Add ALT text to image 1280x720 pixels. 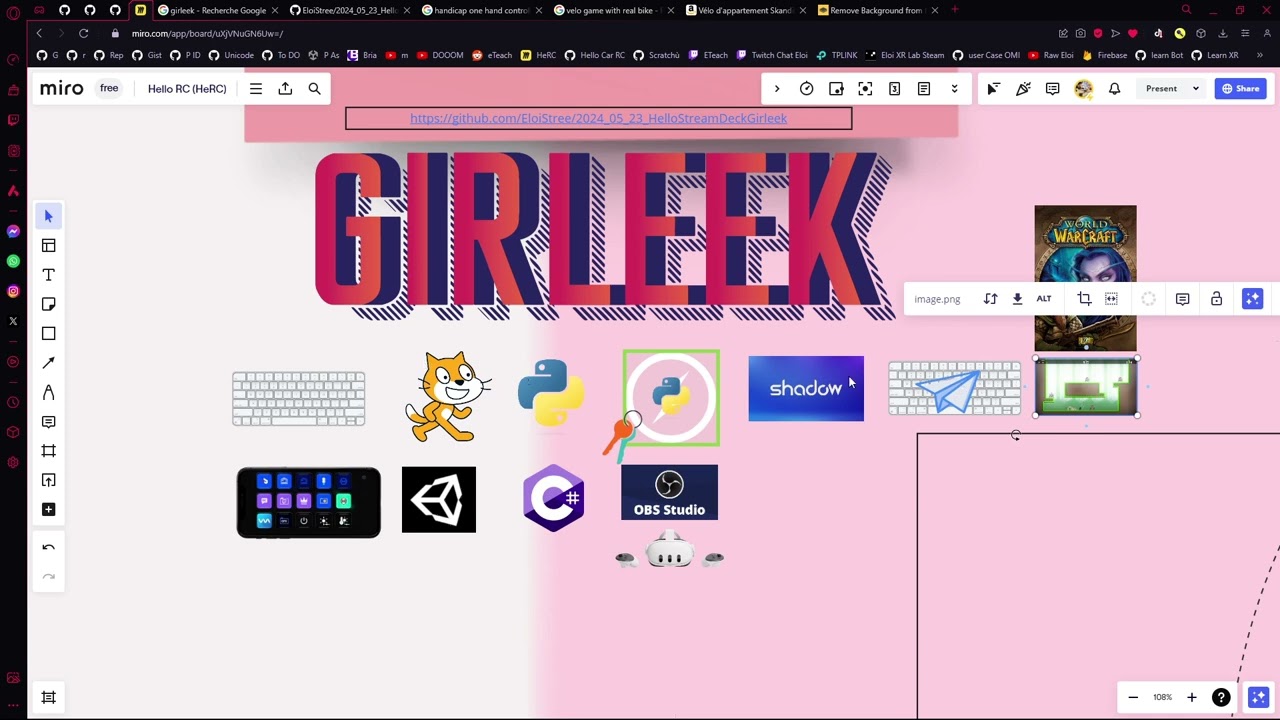tap(1044, 299)
